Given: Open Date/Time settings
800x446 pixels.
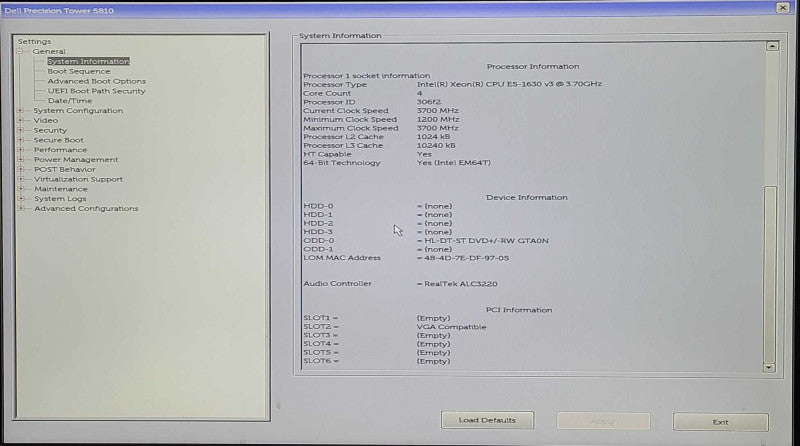Looking at the screenshot, I should pyautogui.click(x=70, y=101).
